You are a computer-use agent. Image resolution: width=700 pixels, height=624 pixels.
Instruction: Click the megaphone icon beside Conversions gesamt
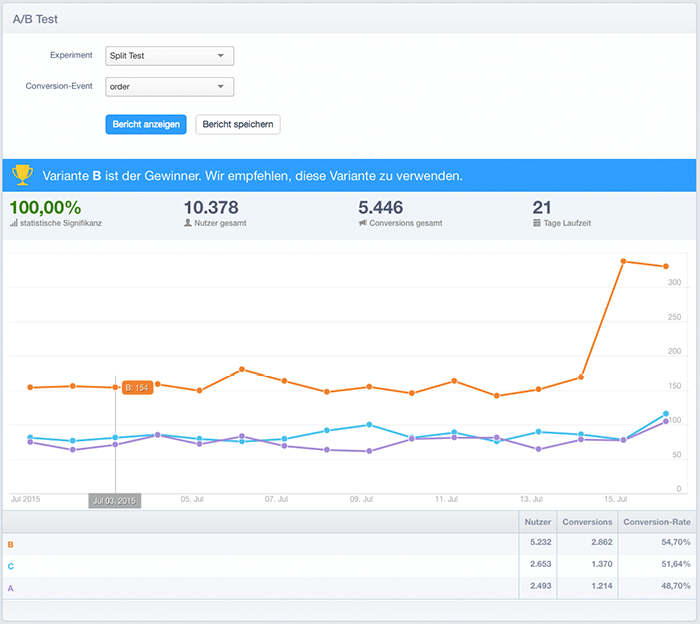click(362, 222)
